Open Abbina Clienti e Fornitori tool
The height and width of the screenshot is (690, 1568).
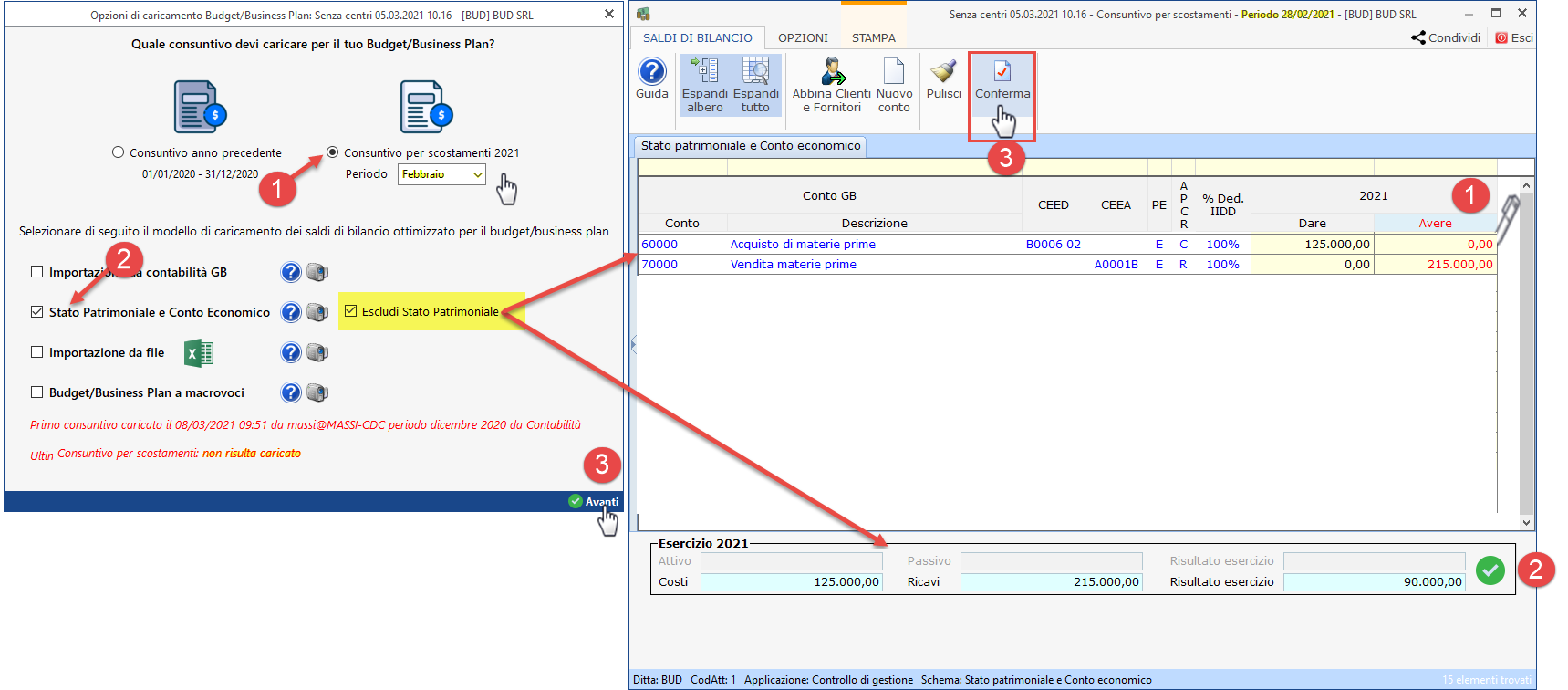click(832, 84)
